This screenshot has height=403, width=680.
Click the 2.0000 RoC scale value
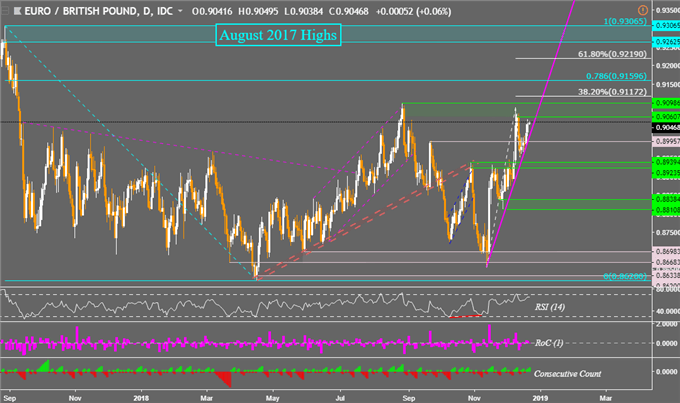click(x=667, y=324)
